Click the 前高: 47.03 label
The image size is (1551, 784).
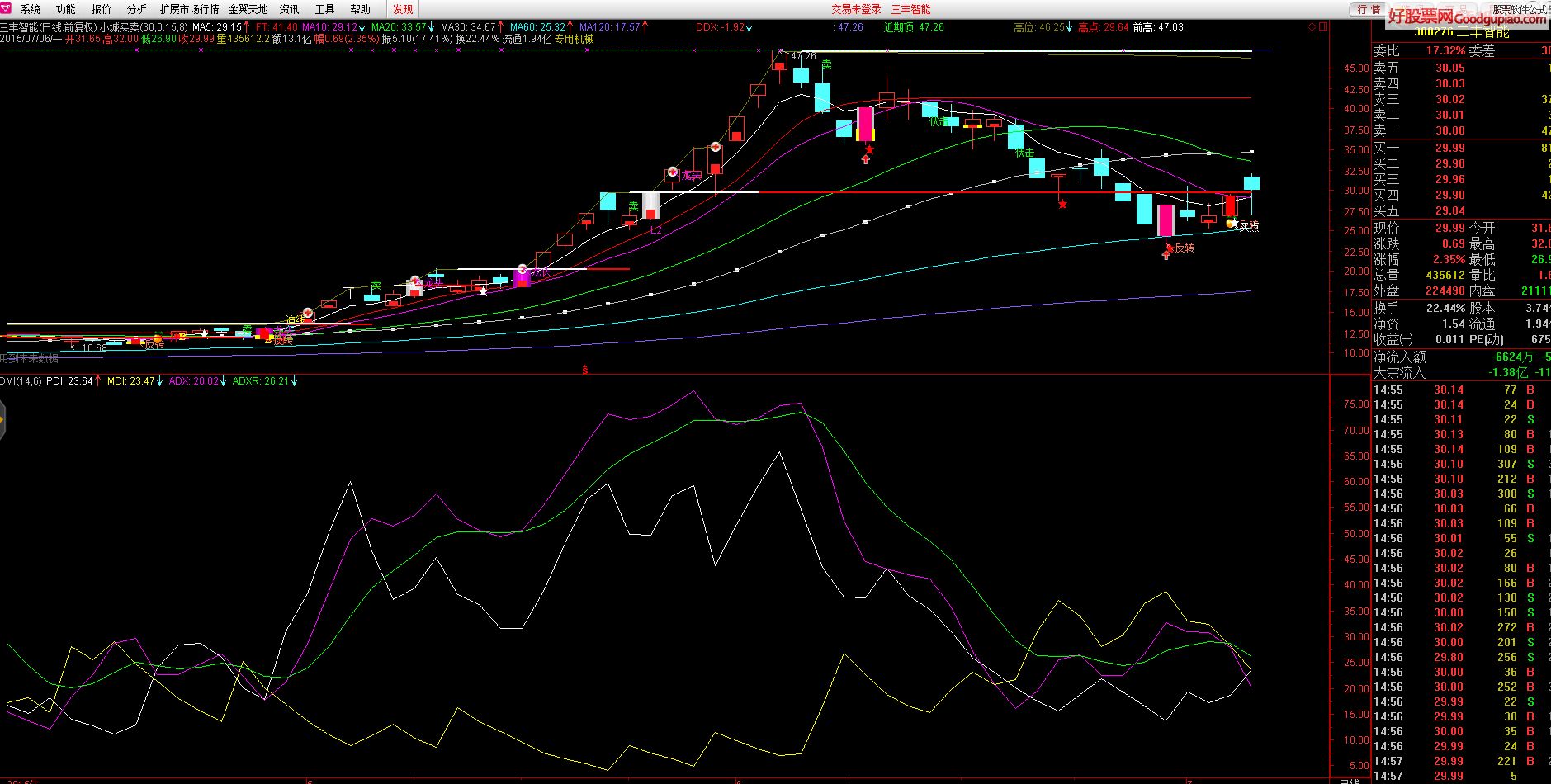pyautogui.click(x=1158, y=27)
